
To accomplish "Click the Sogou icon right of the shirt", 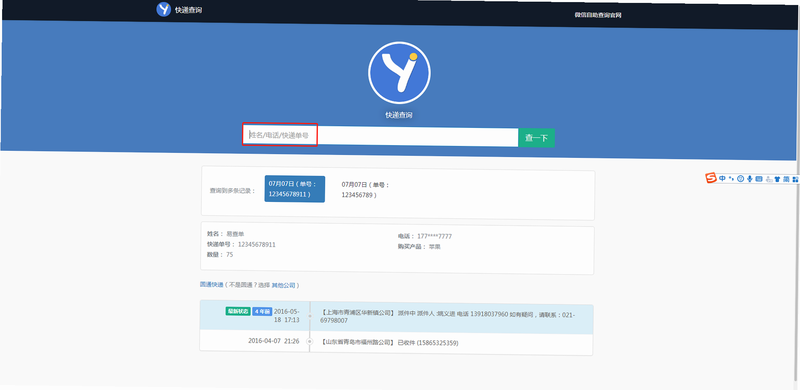I will [x=786, y=179].
